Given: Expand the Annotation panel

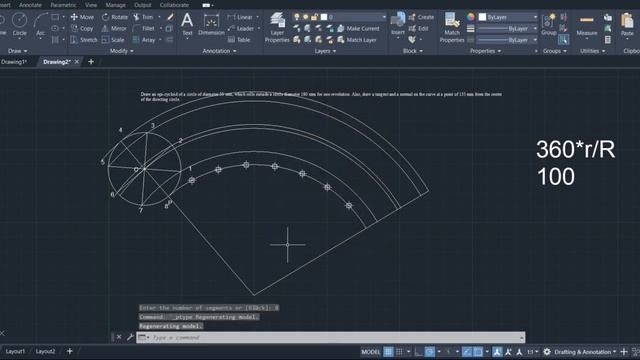Looking at the screenshot, I should tap(220, 51).
